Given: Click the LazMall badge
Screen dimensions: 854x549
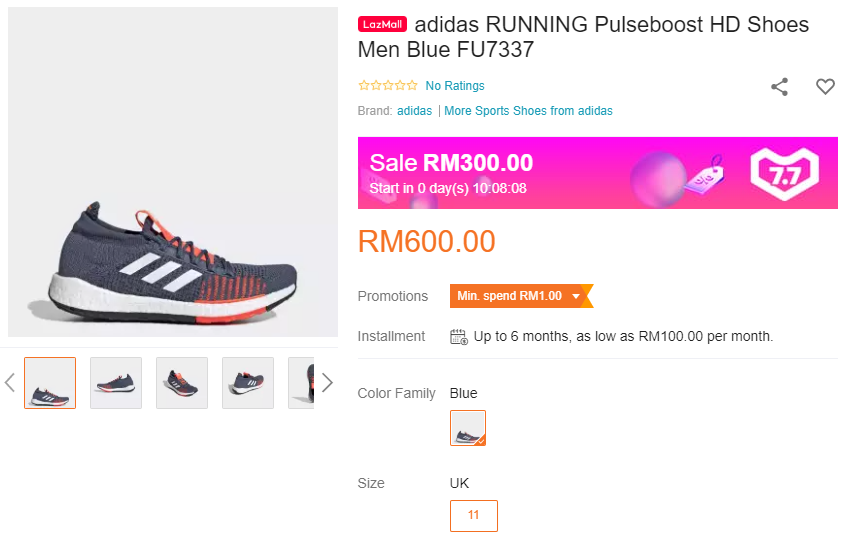Looking at the screenshot, I should pos(382,24).
